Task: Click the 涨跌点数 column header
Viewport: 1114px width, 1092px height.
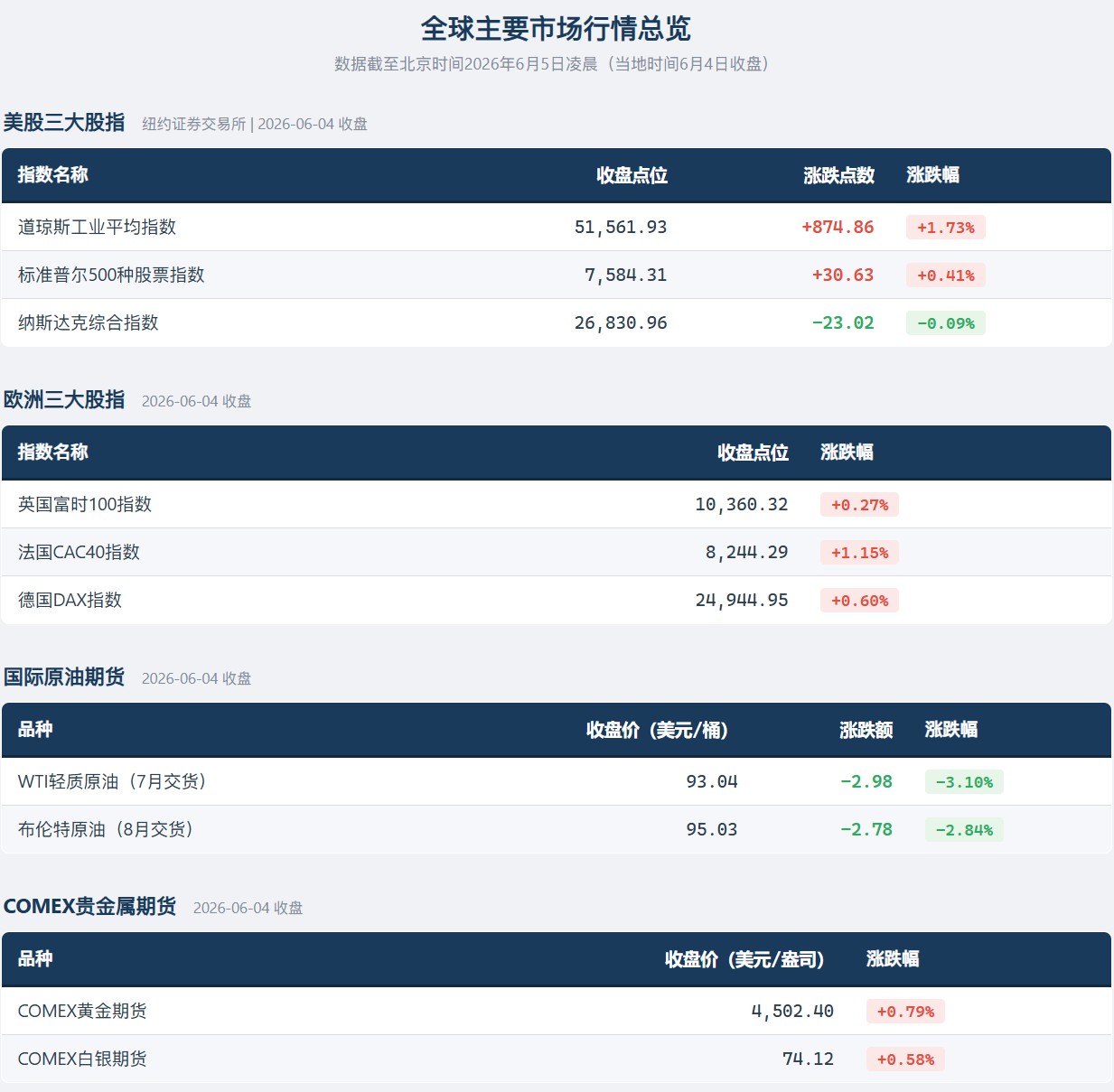Action: 838,175
